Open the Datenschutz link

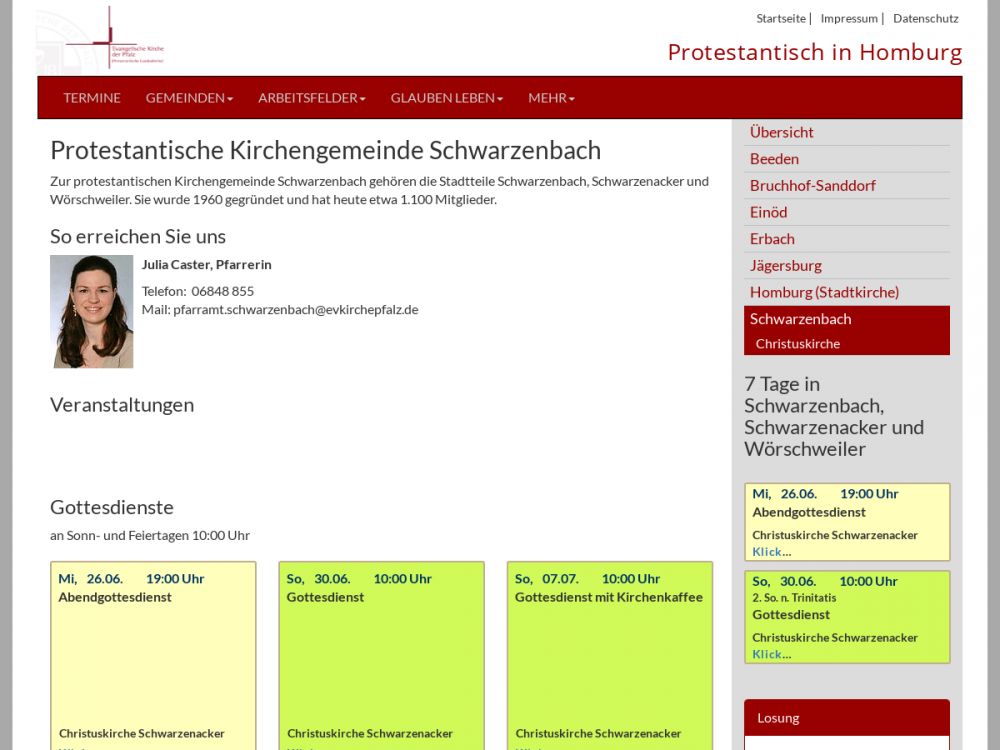pos(925,18)
